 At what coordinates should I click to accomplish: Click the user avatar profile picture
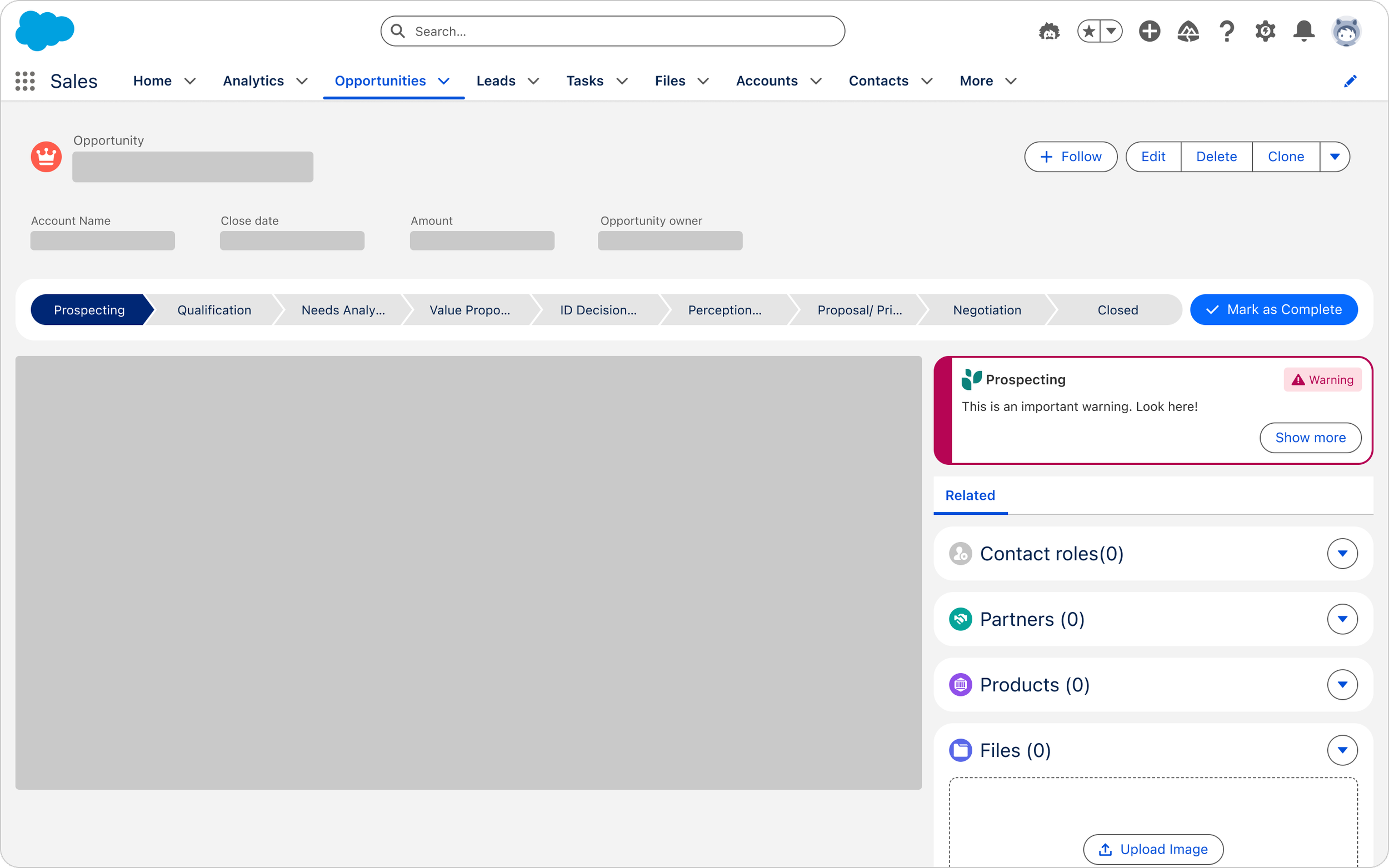(1346, 31)
